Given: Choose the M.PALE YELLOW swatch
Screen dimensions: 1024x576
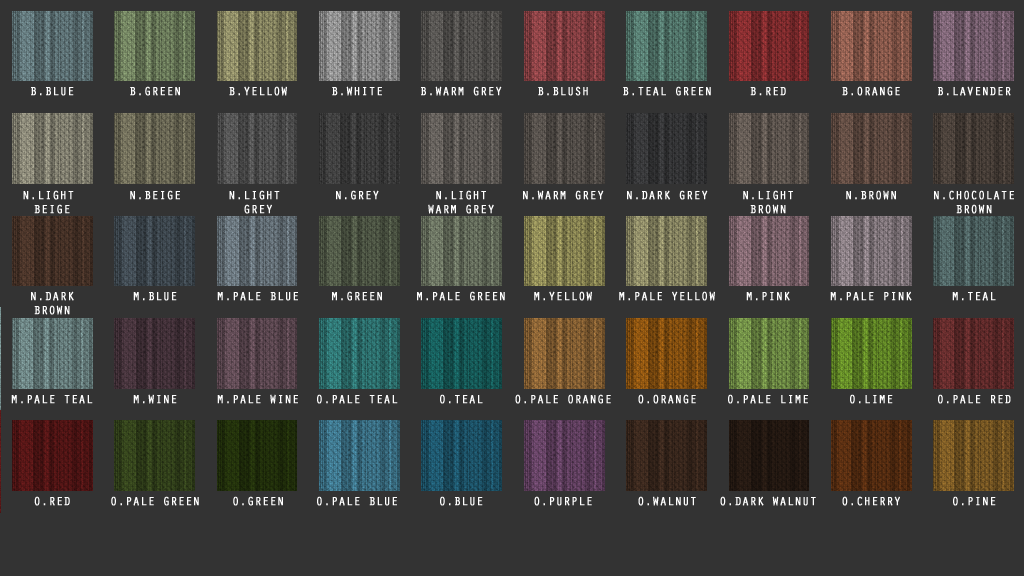Looking at the screenshot, I should (x=666, y=251).
